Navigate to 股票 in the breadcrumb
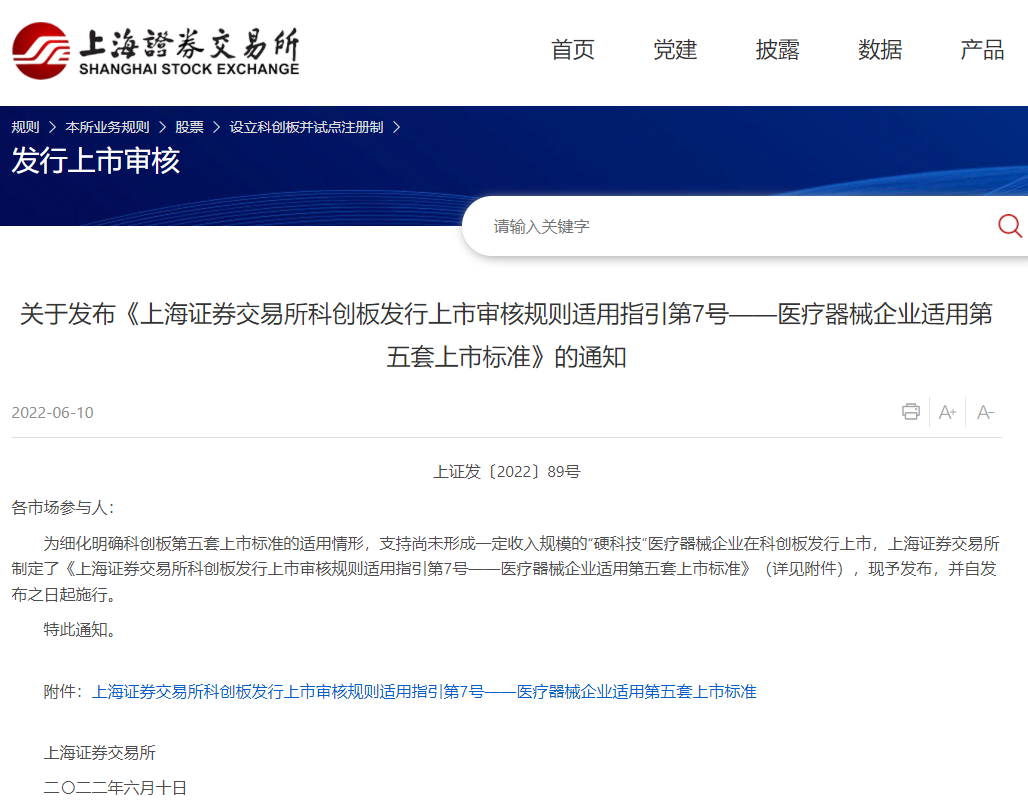Viewport: 1028px width, 809px height. pos(190,126)
